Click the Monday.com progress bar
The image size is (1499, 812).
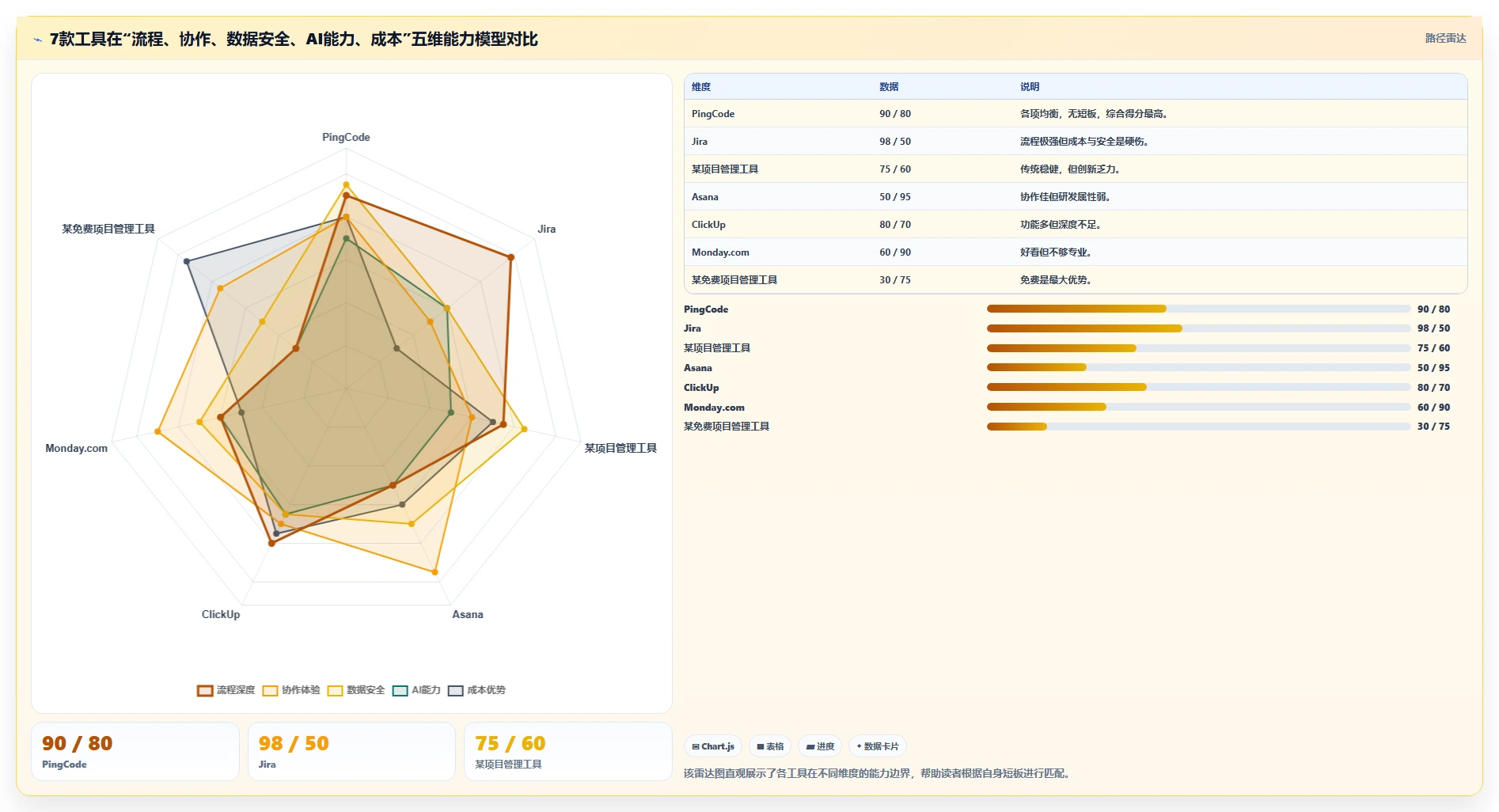point(1198,407)
